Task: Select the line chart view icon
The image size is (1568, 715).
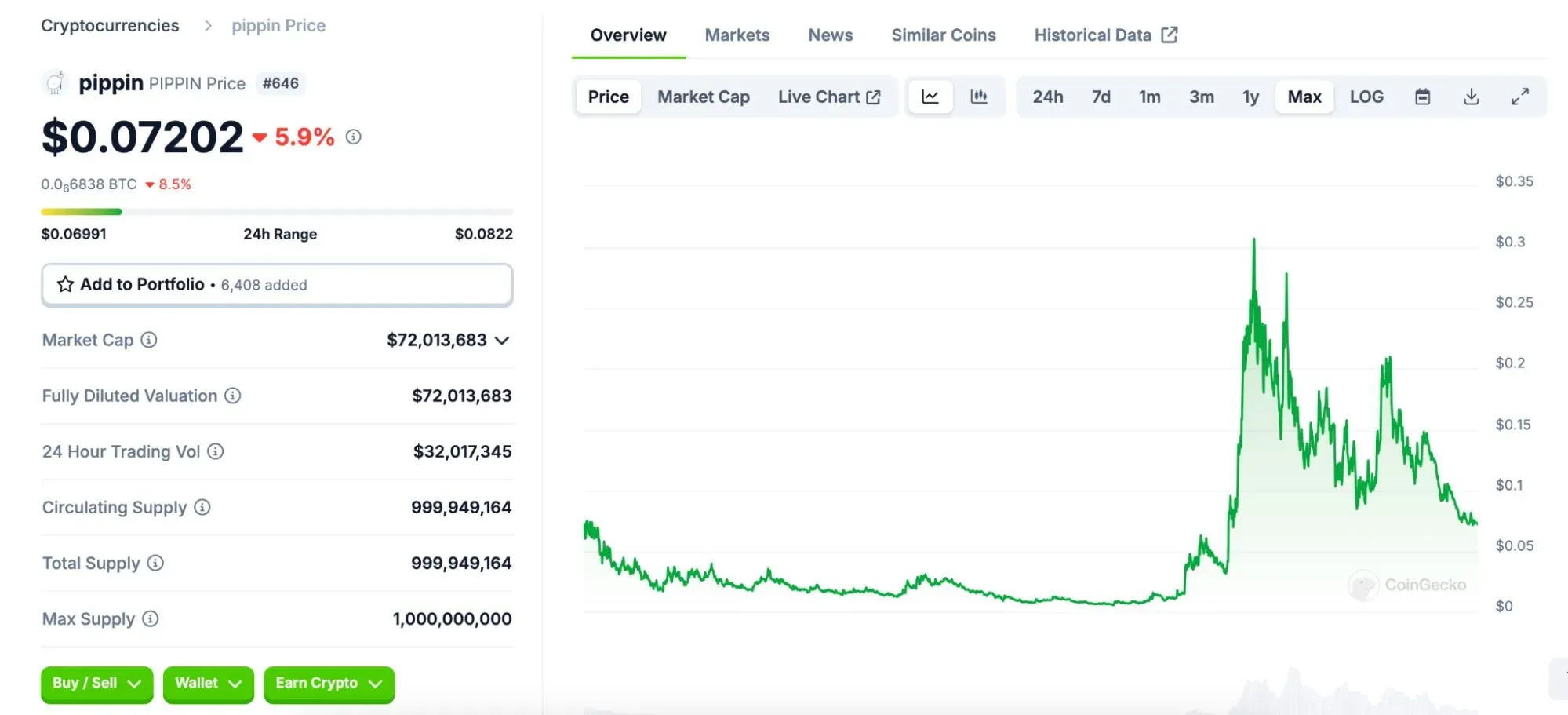Action: pyautogui.click(x=930, y=96)
